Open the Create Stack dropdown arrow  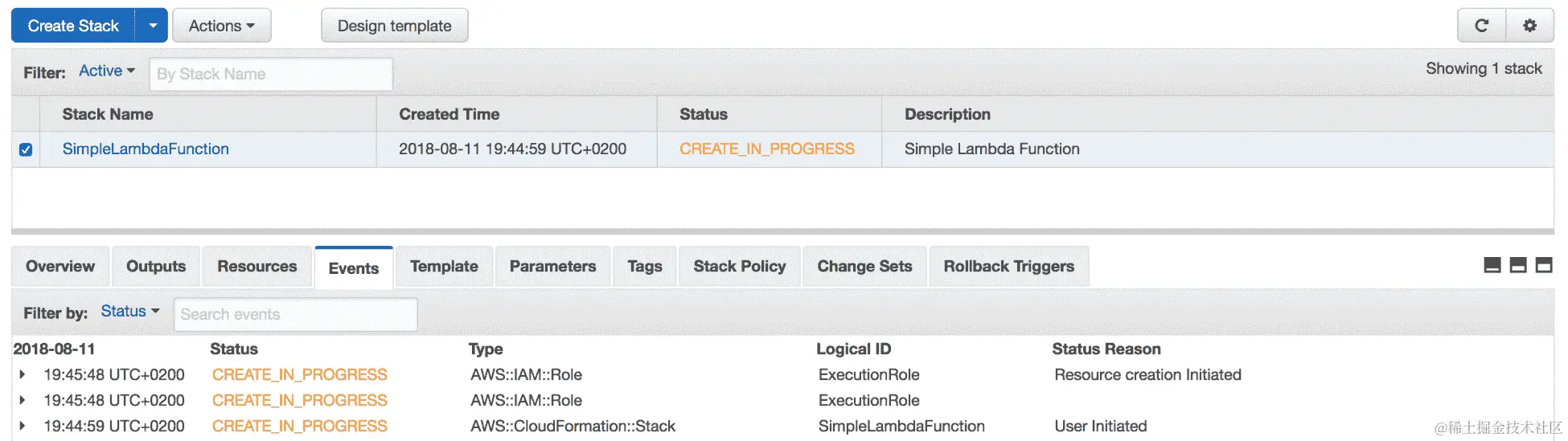[x=152, y=26]
